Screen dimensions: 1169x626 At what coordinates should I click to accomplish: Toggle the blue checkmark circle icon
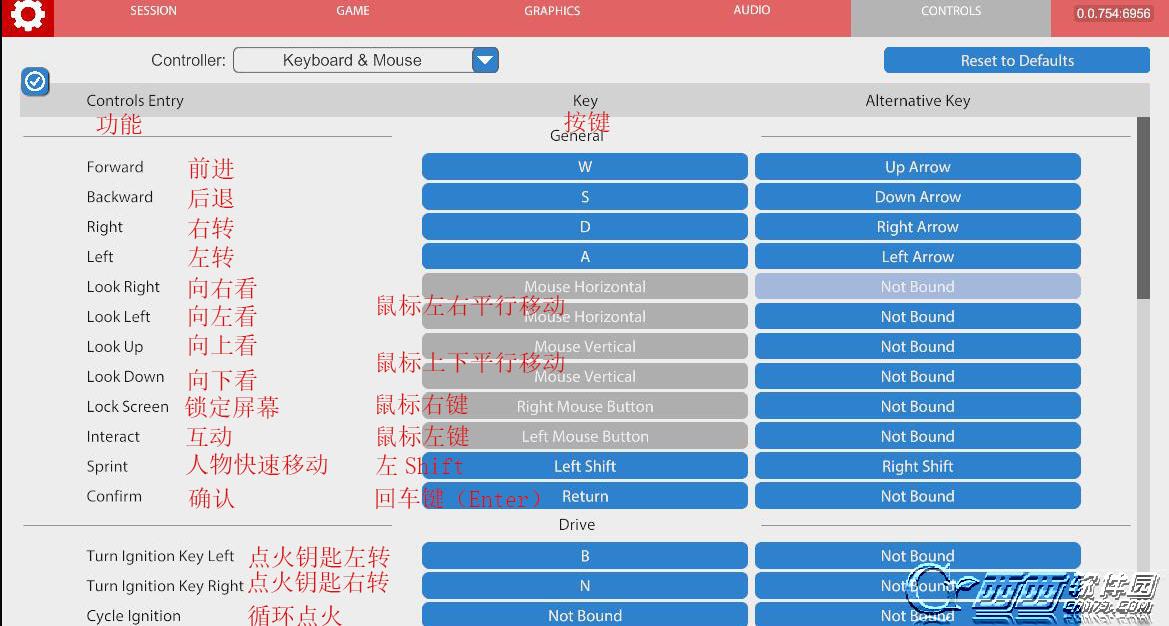coord(35,81)
